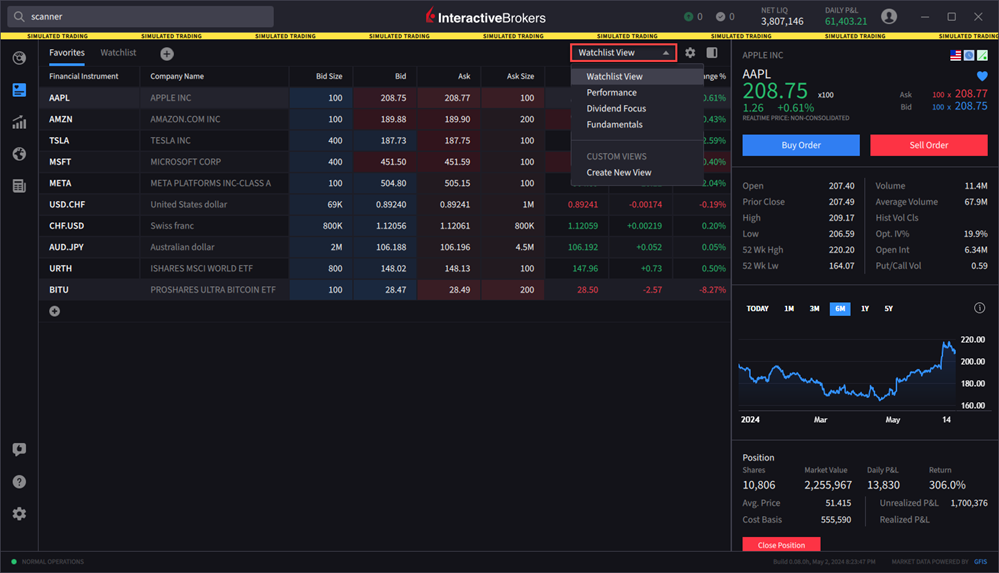Click the search magnifier icon
This screenshot has width=999, height=573.
click(19, 17)
